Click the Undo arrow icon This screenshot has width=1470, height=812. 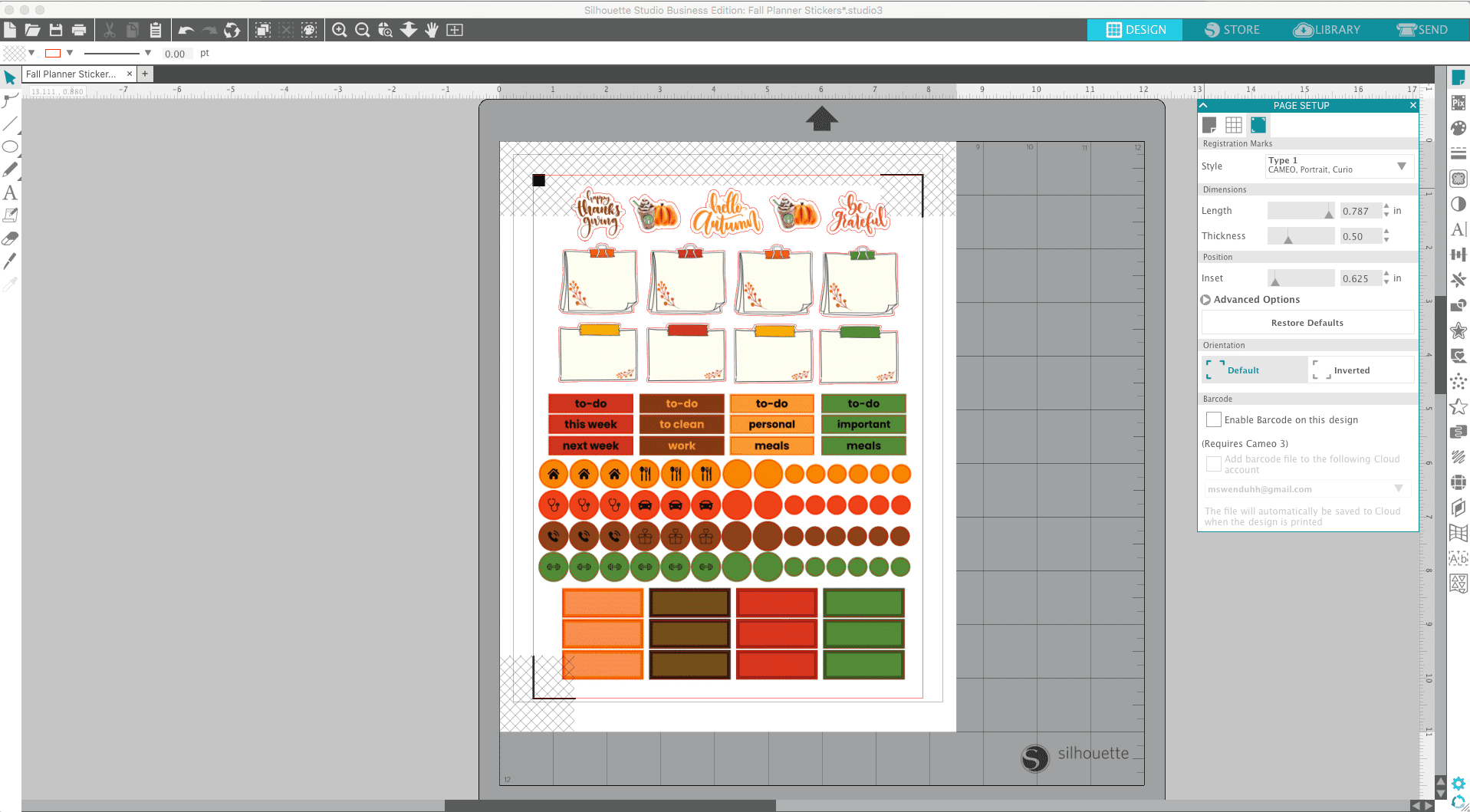tap(186, 30)
